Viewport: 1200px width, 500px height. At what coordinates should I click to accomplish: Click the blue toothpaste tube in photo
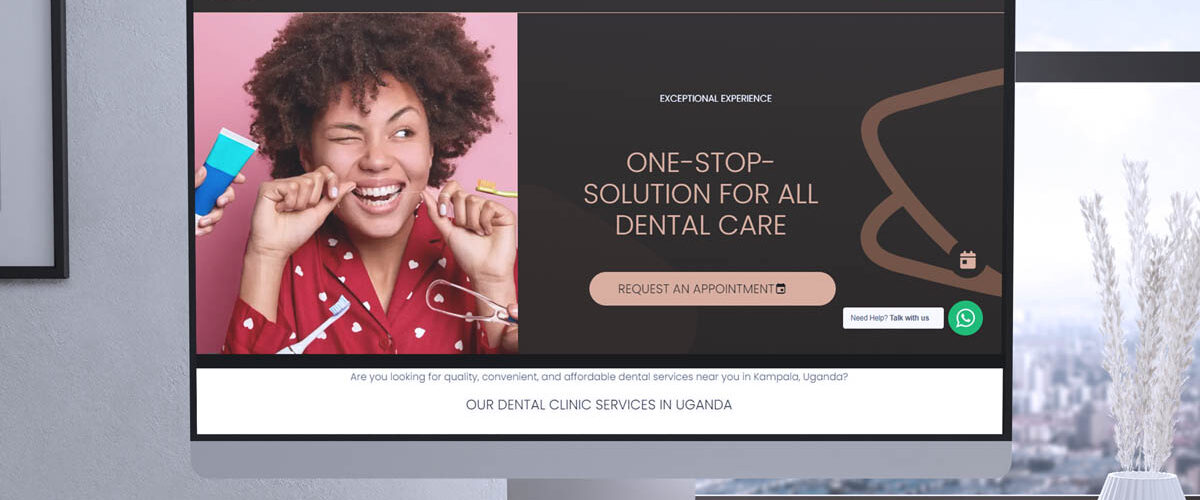(227, 170)
